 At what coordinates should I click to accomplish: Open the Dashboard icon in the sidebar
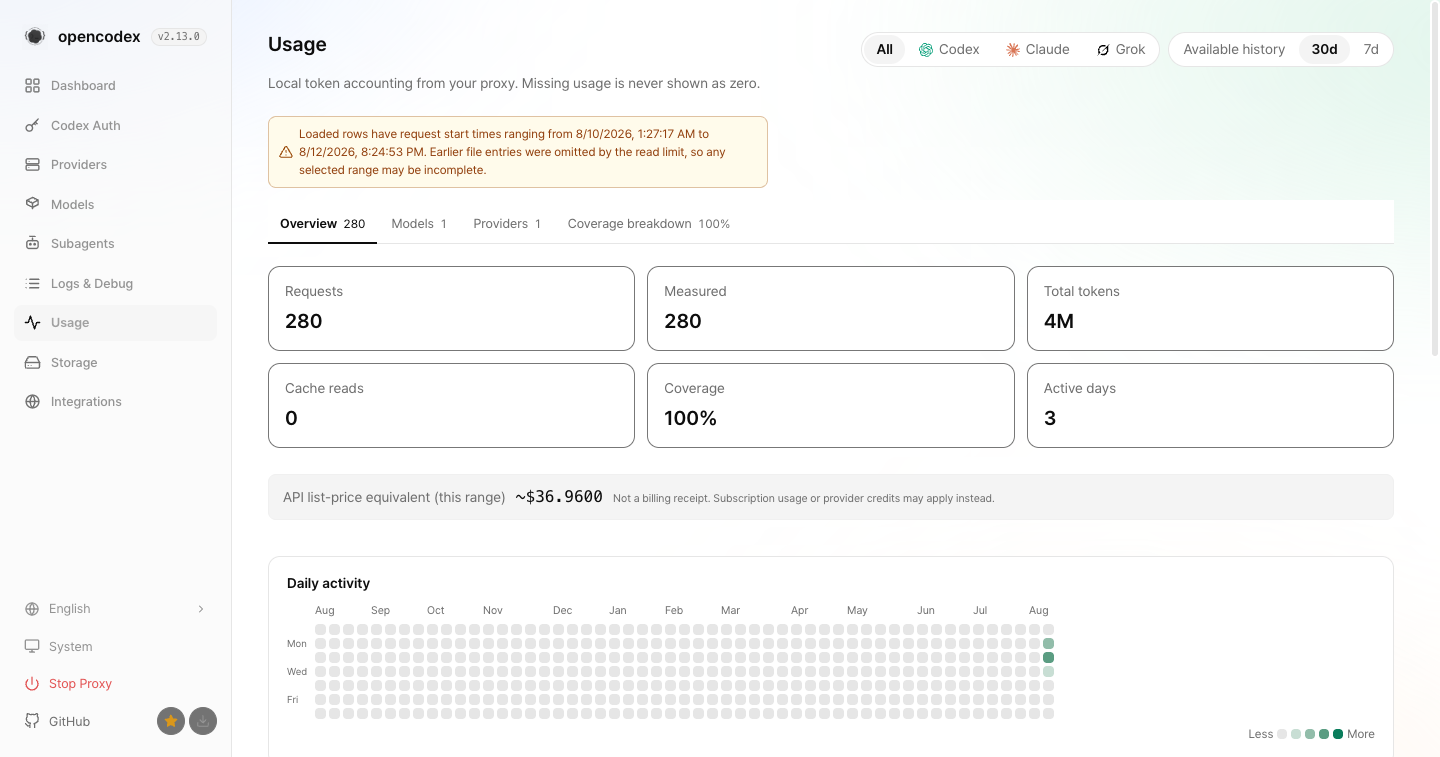pyautogui.click(x=32, y=86)
